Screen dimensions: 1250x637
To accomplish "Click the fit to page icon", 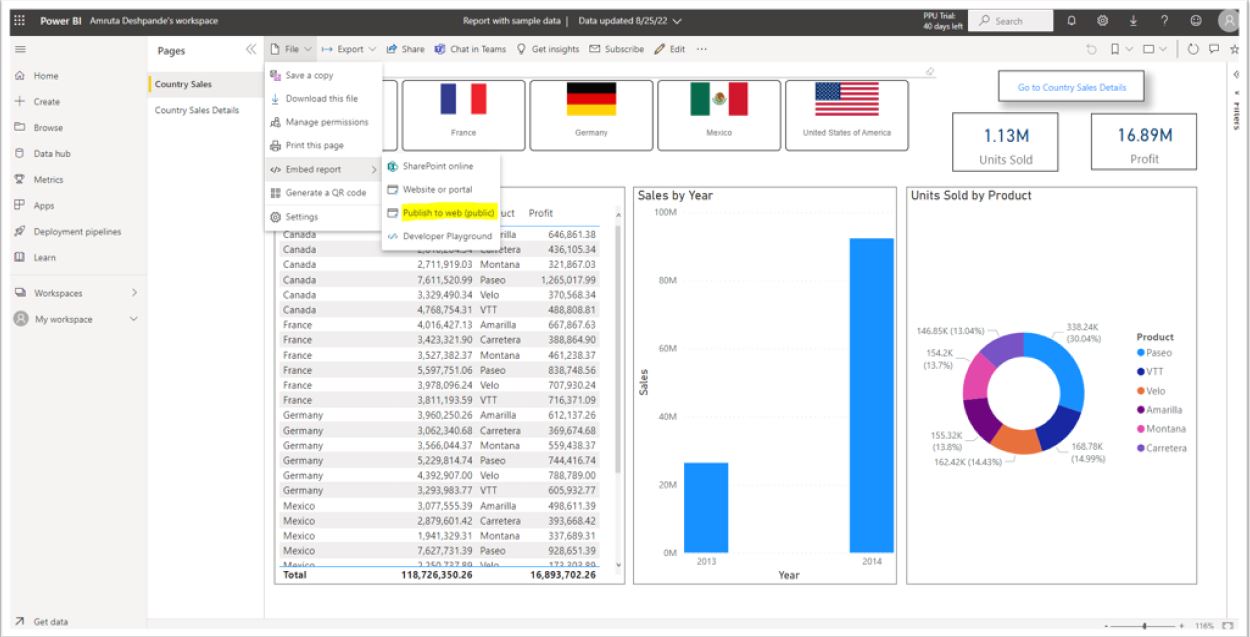I will pos(1227,626).
